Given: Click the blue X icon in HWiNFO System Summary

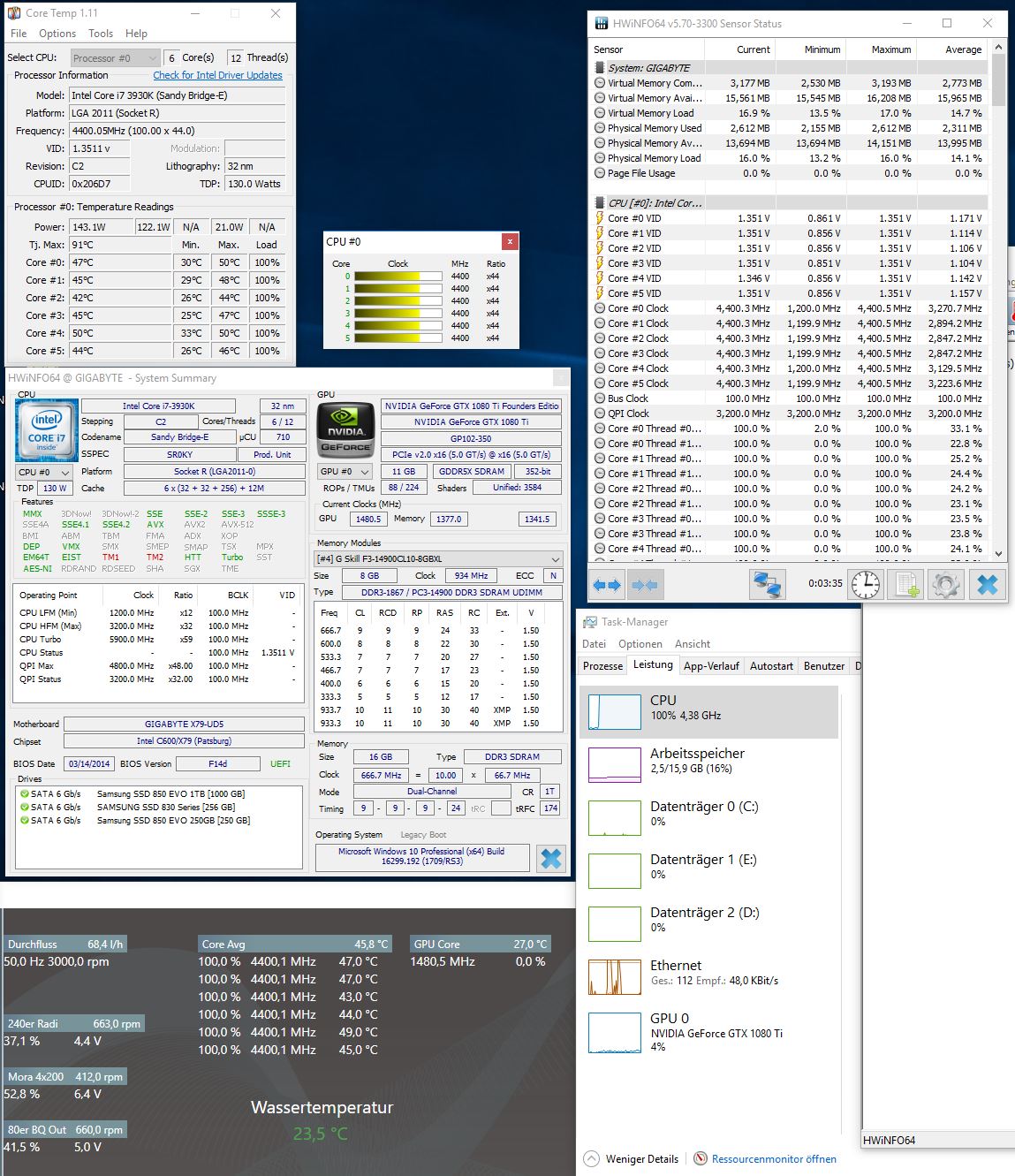Looking at the screenshot, I should point(551,858).
